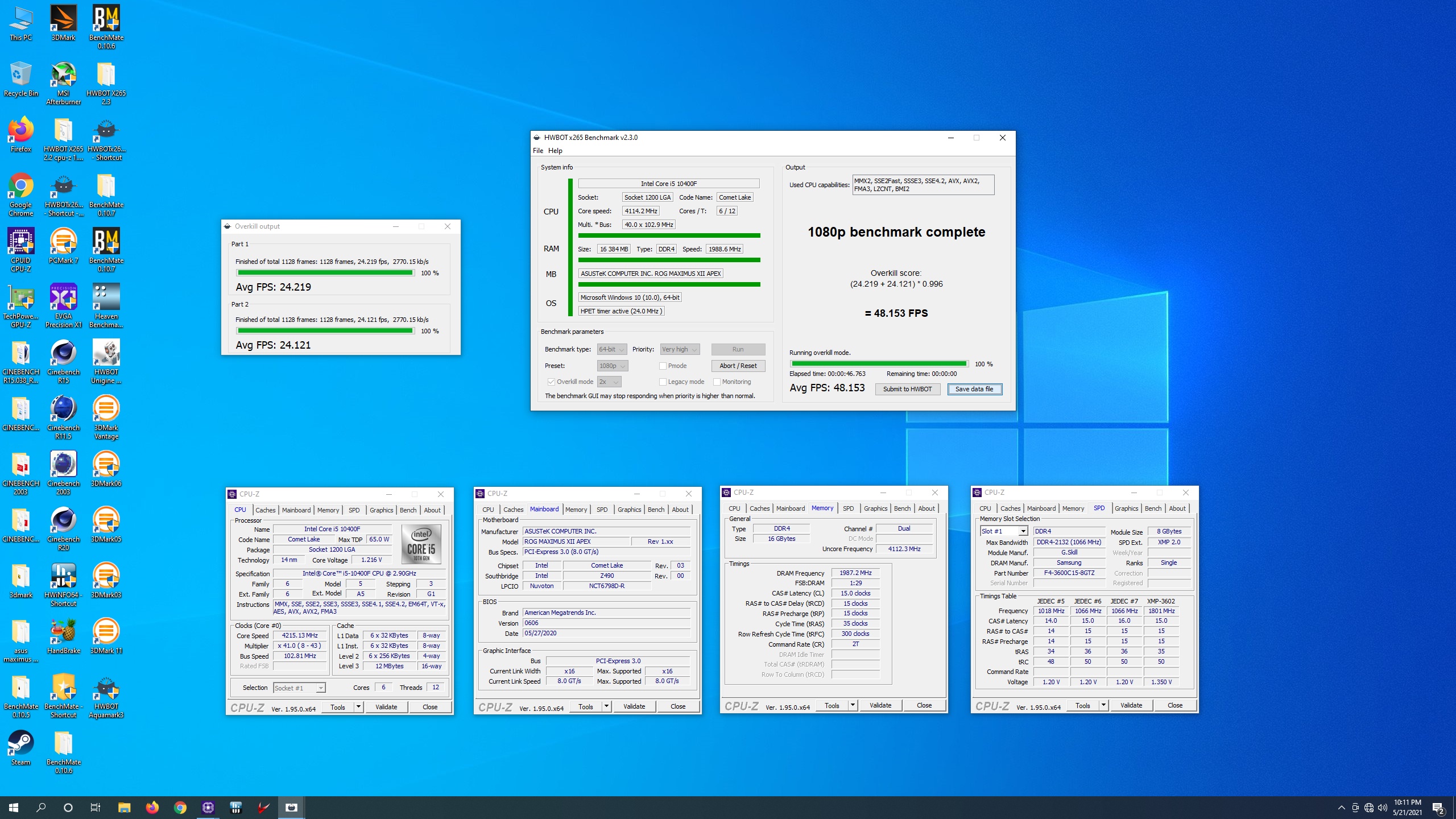The width and height of the screenshot is (1456, 819).
Task: Enable the Monitoring checkbox
Action: [717, 382]
